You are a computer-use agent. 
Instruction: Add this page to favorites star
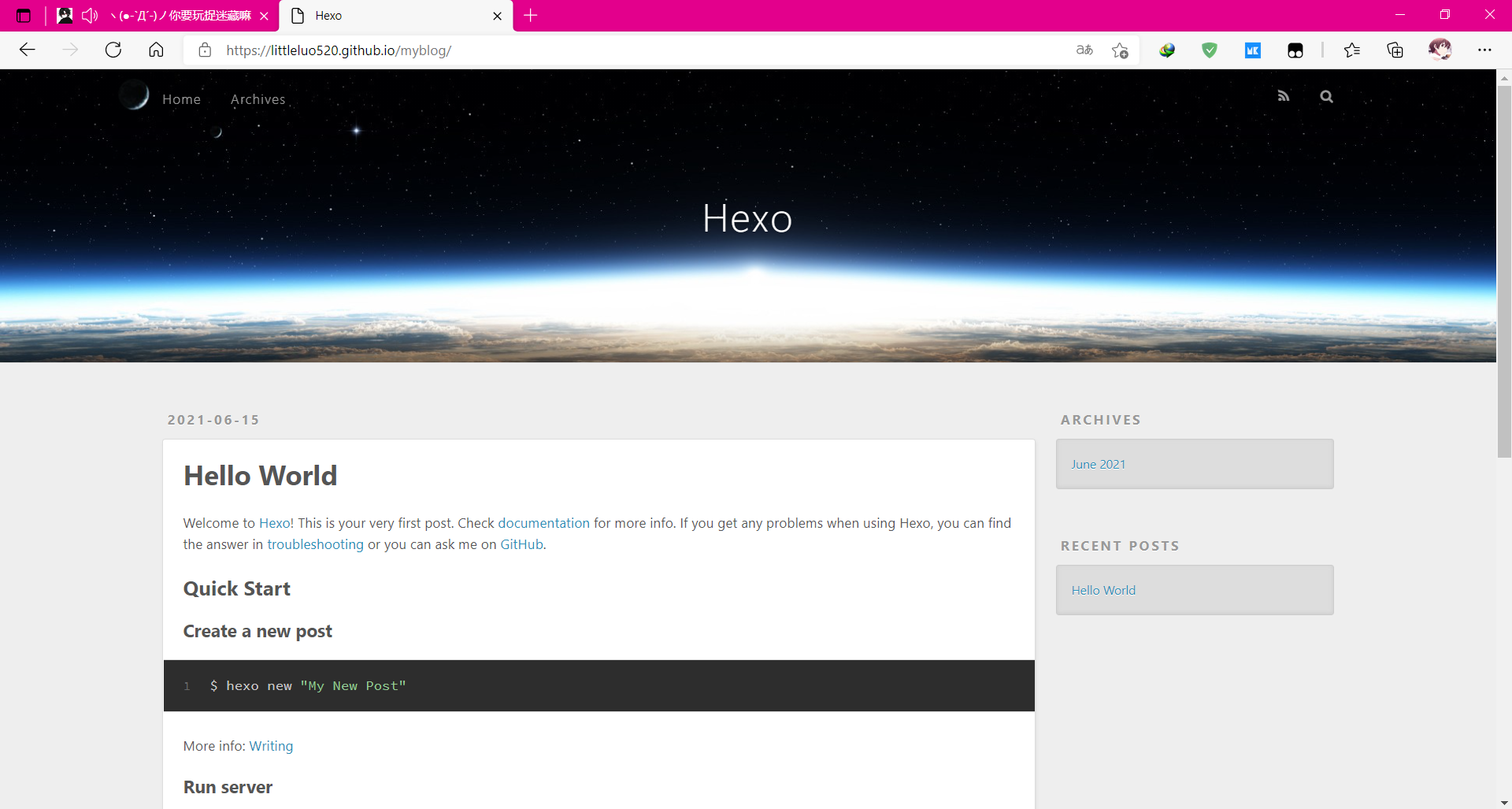click(x=1120, y=50)
